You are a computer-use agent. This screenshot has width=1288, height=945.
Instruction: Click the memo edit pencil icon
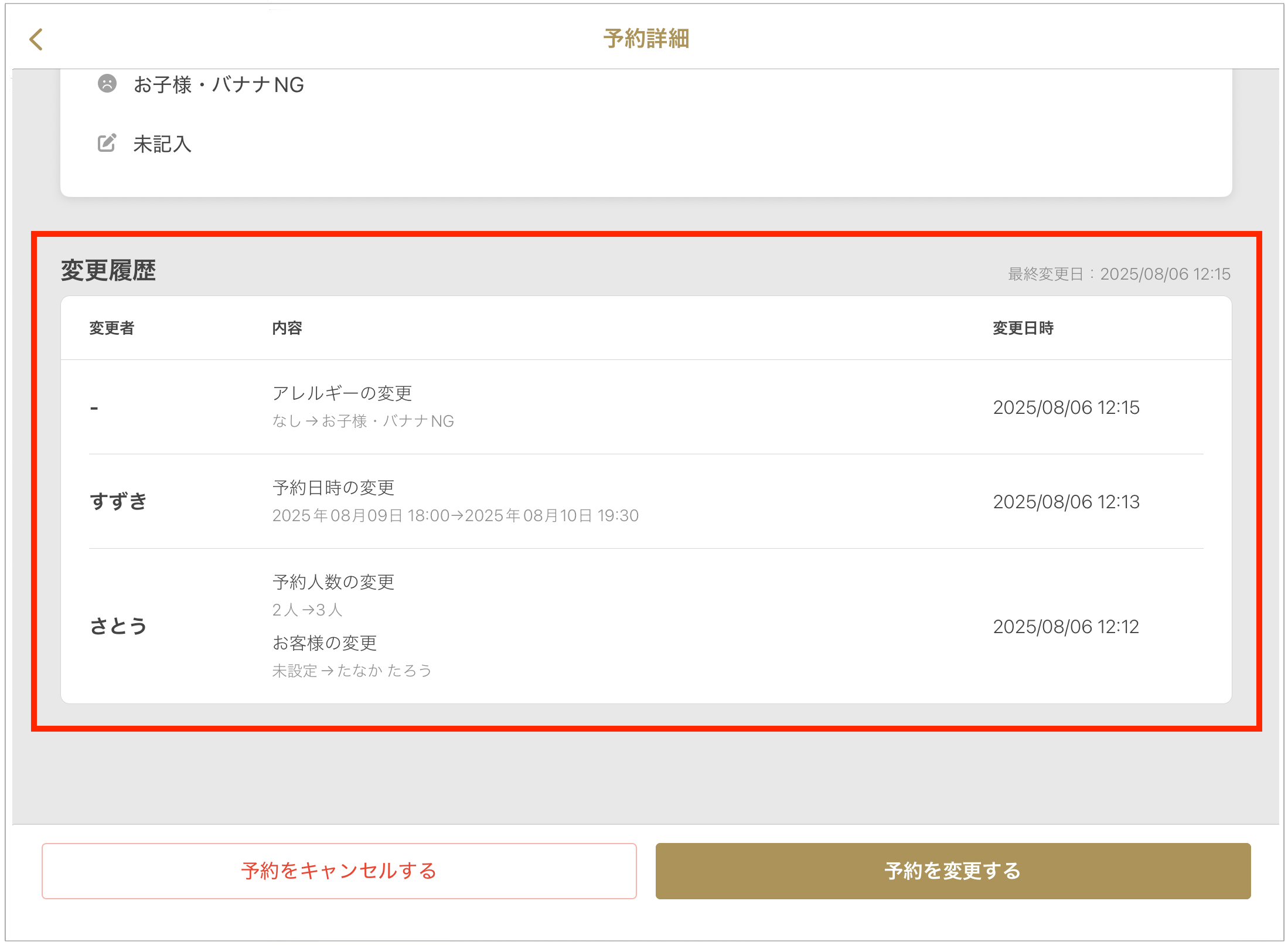107,143
